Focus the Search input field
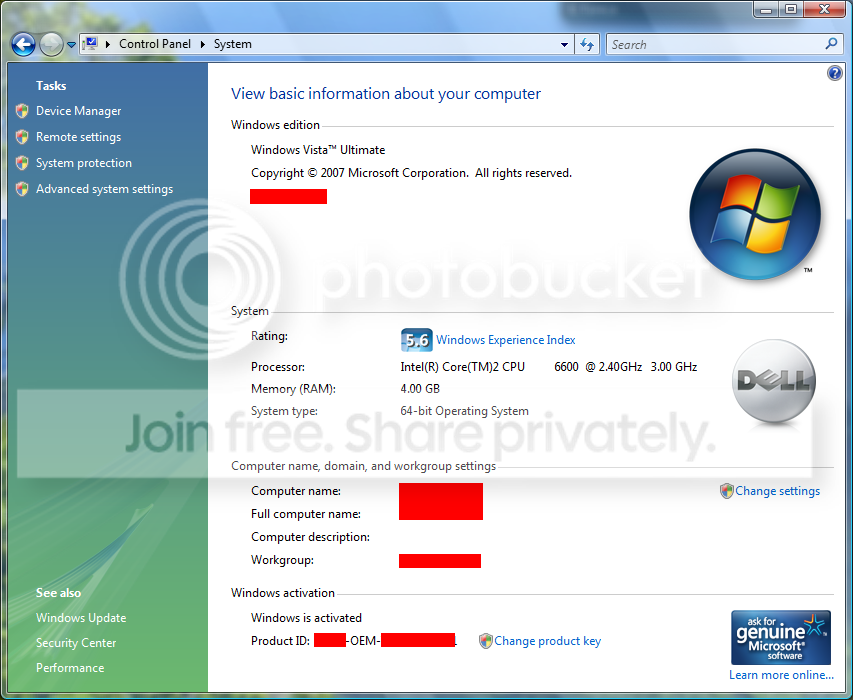Viewport: 853px width, 700px height. [x=716, y=45]
